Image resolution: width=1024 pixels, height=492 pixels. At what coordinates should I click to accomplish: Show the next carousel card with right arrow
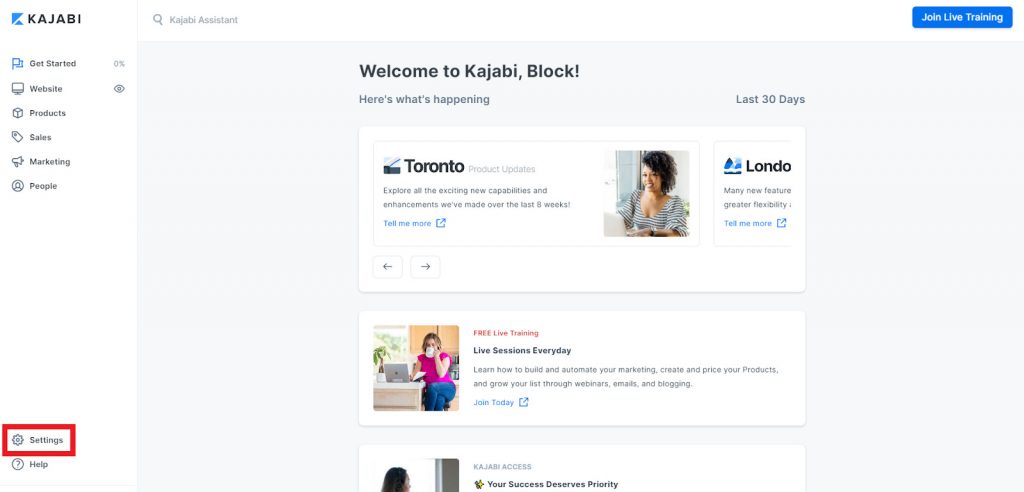(x=425, y=267)
